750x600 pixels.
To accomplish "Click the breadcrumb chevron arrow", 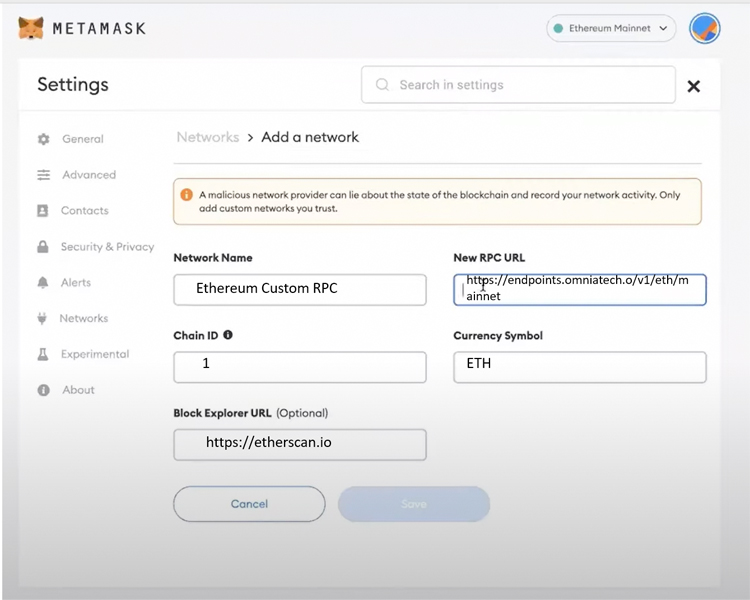I will 250,138.
